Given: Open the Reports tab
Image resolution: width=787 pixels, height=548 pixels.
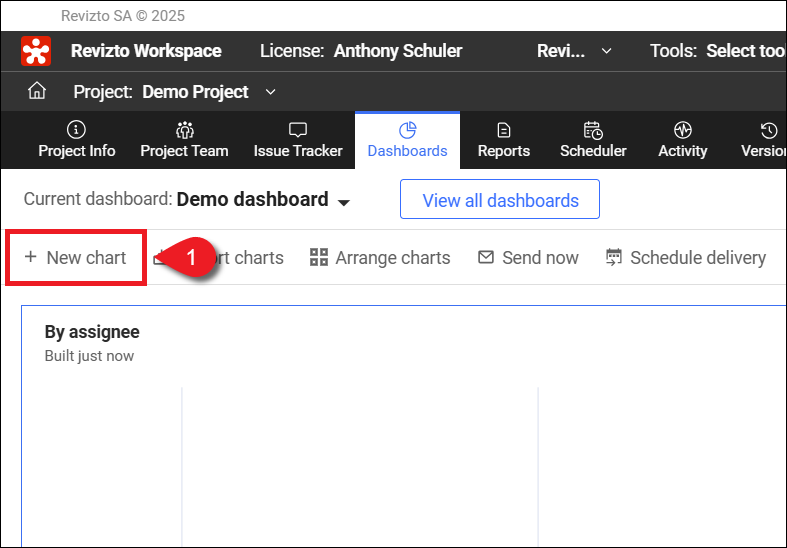Looking at the screenshot, I should pos(504,140).
